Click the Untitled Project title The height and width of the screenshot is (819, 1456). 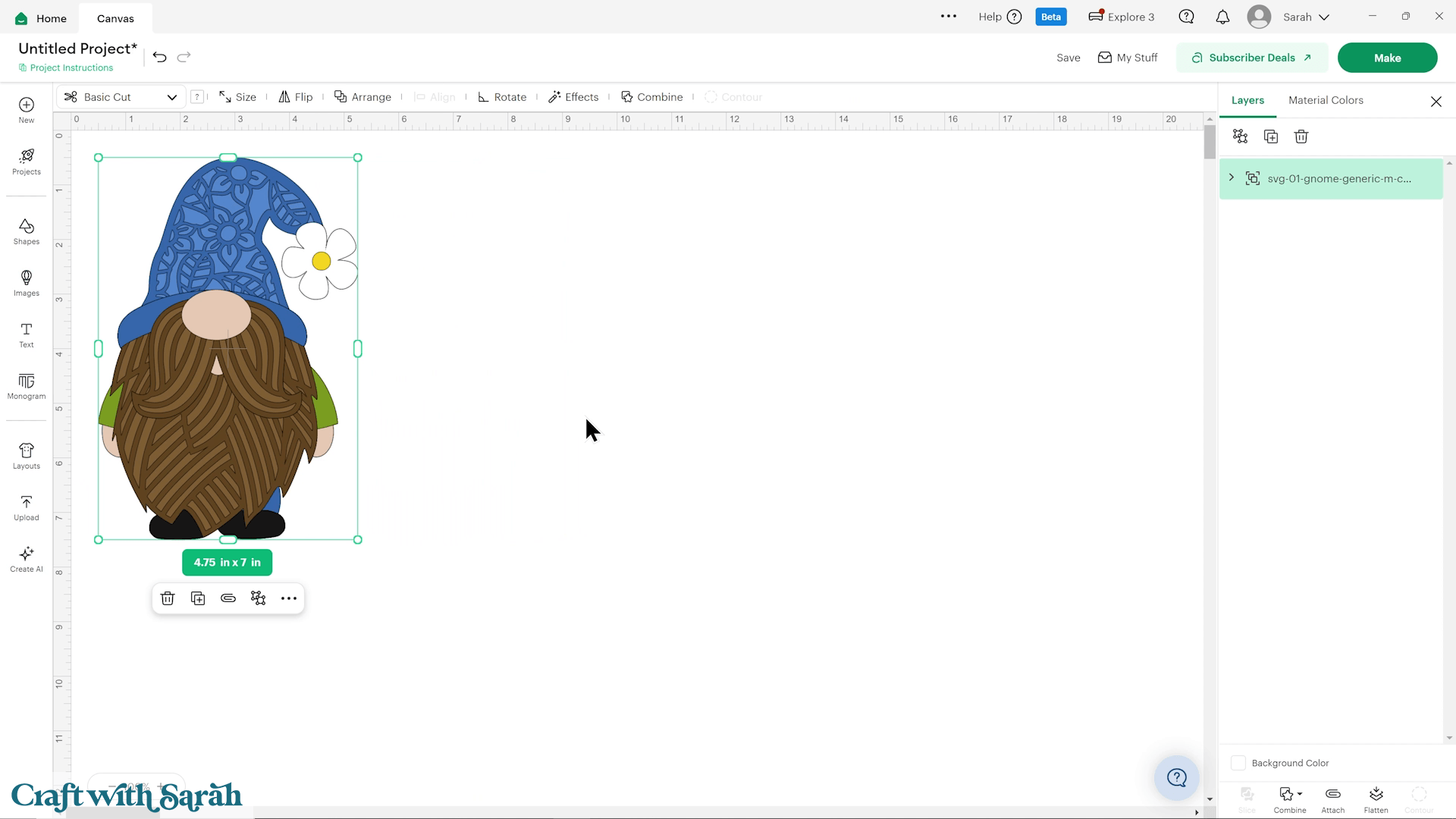[78, 49]
